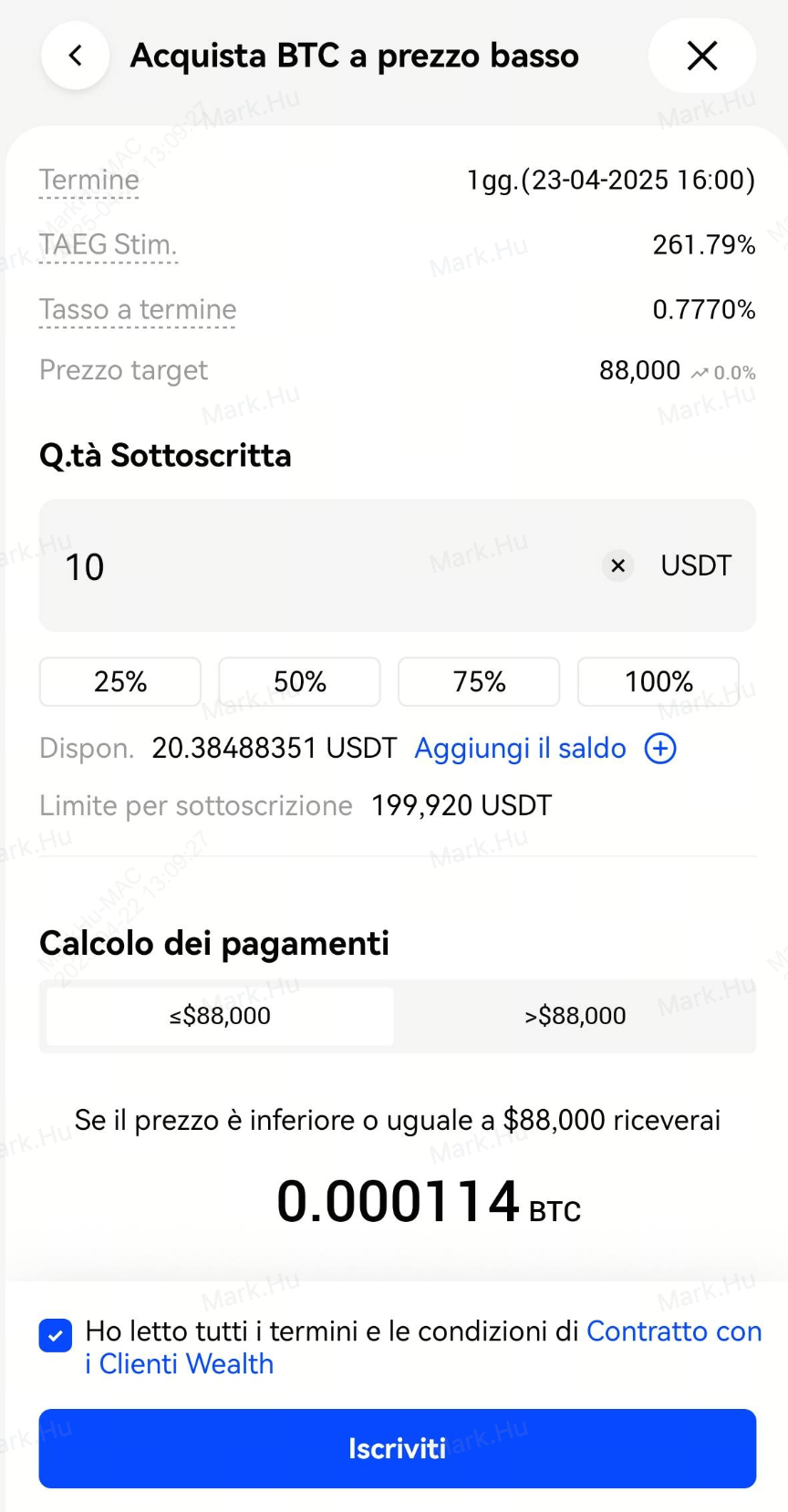The height and width of the screenshot is (1512, 788).
Task: Pick the 75% amount option
Action: (479, 681)
